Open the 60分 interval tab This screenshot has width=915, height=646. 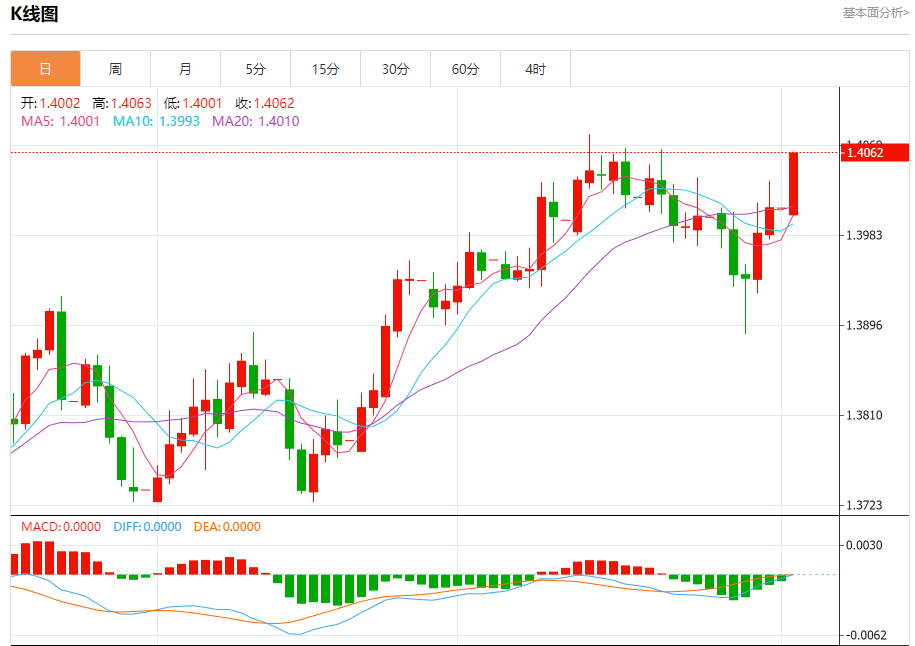click(x=466, y=69)
